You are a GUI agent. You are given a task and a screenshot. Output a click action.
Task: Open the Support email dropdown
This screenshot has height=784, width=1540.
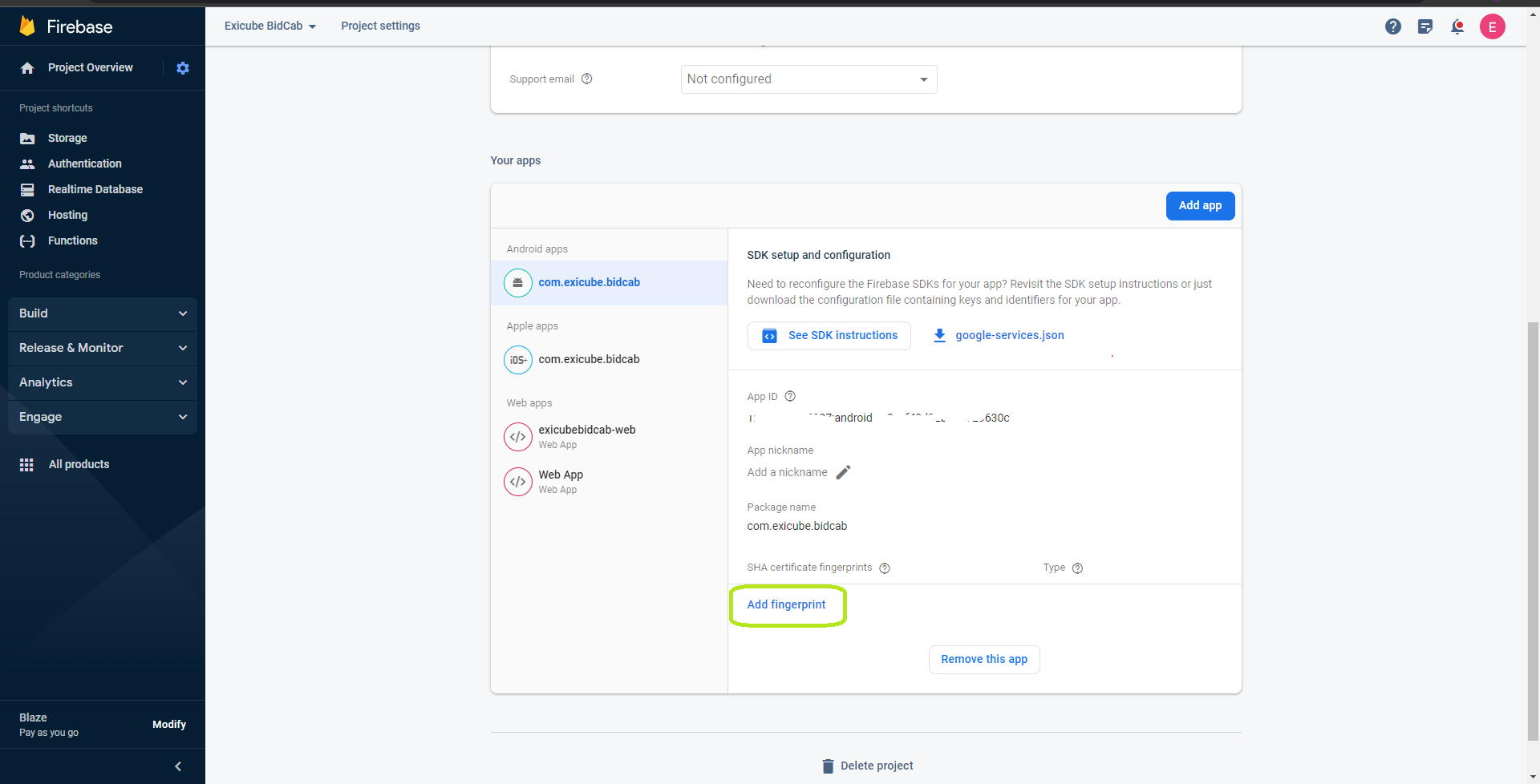click(x=808, y=79)
